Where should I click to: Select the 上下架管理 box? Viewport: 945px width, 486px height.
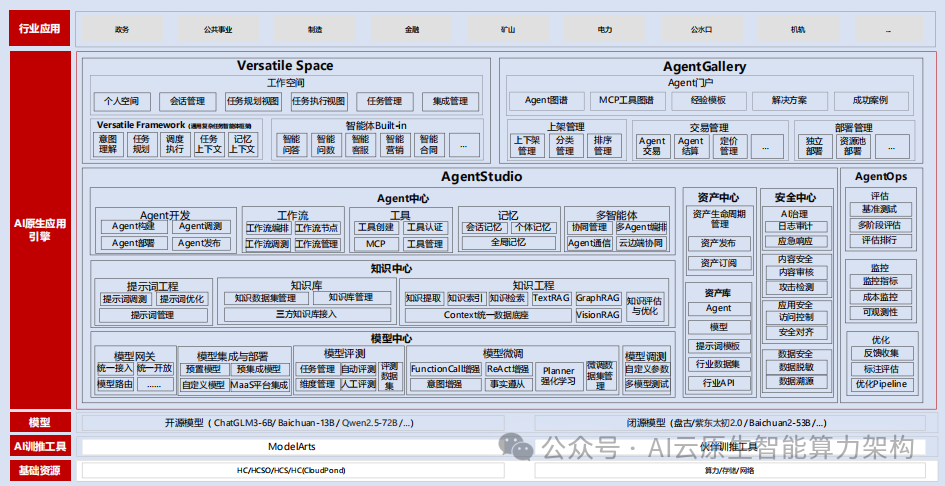(527, 146)
